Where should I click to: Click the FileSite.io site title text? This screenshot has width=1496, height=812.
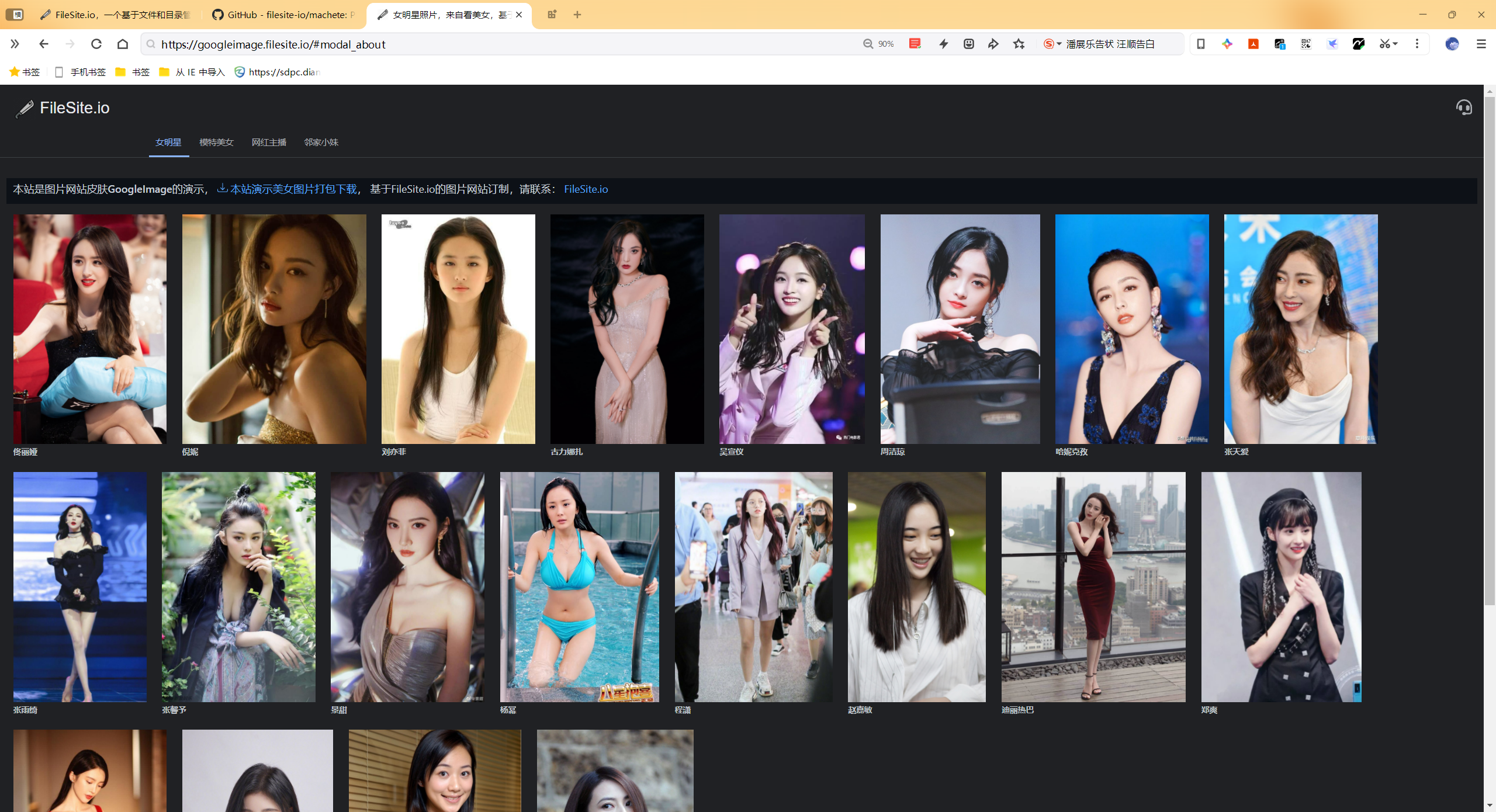pos(75,108)
